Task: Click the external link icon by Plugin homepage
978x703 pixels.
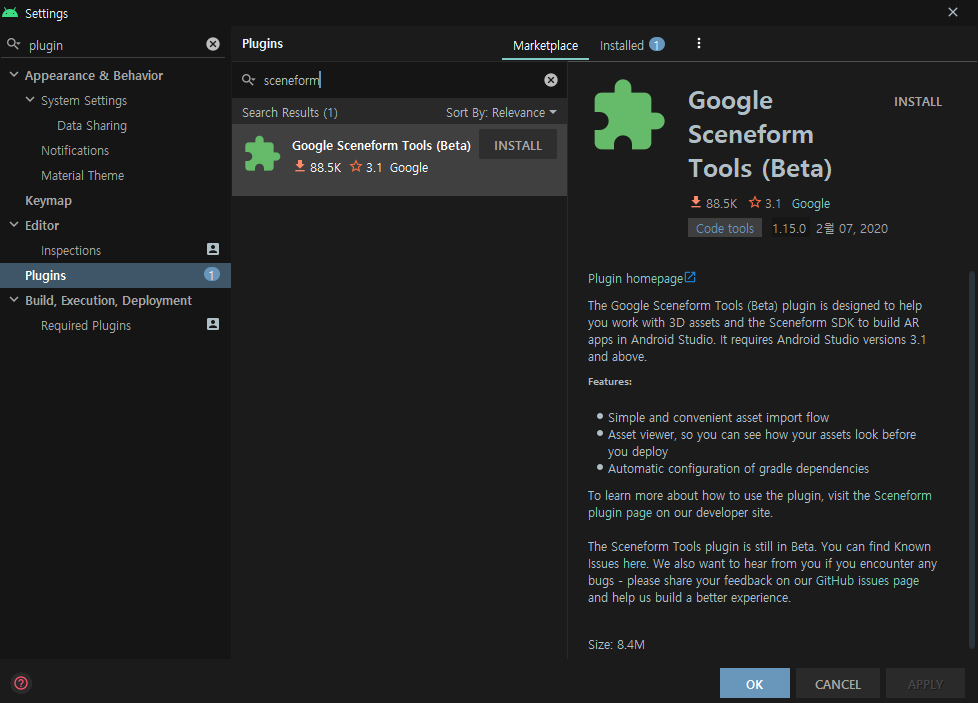Action: point(690,277)
